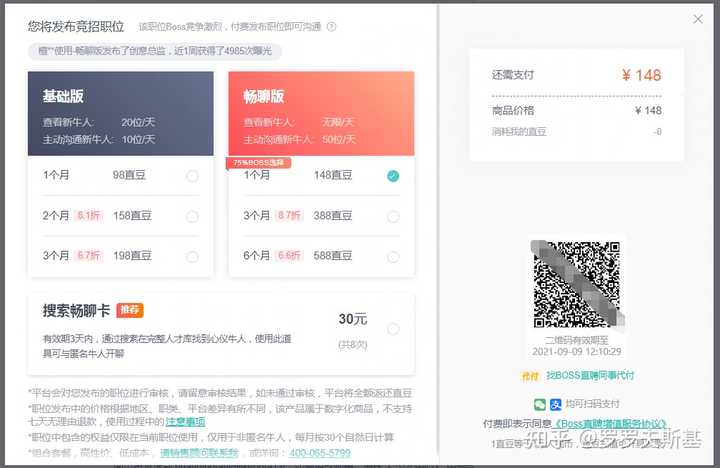720x468 pixels.
Task: Click the QR expiry time 2021-09-09 12:10:29
Action: click(x=577, y=352)
